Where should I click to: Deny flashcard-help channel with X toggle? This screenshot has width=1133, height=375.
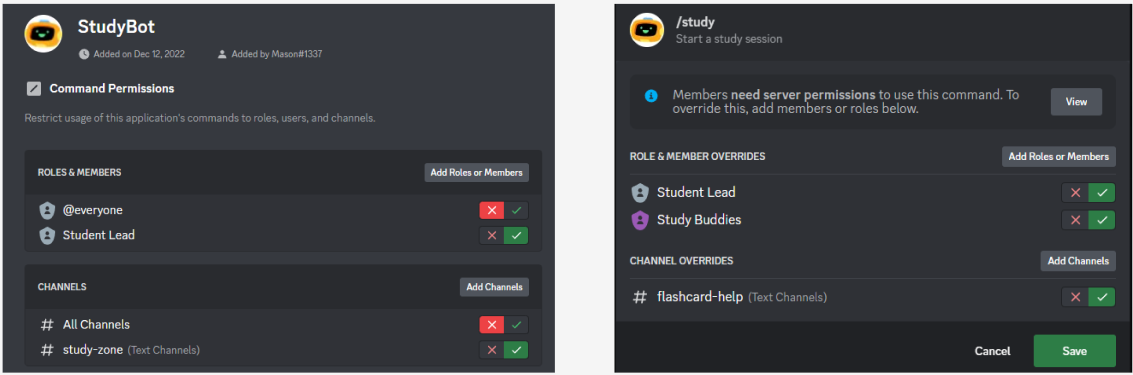[x=1075, y=297]
